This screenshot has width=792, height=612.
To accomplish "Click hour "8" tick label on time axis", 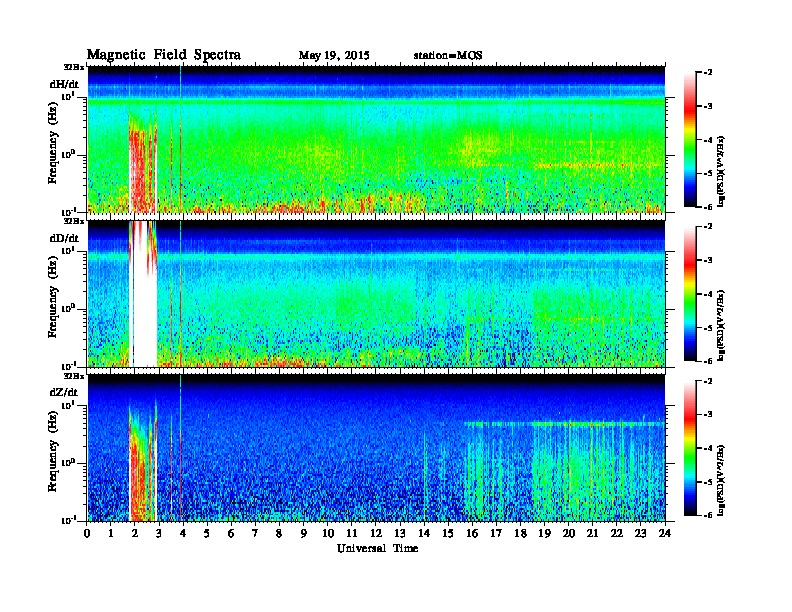I will pos(279,533).
